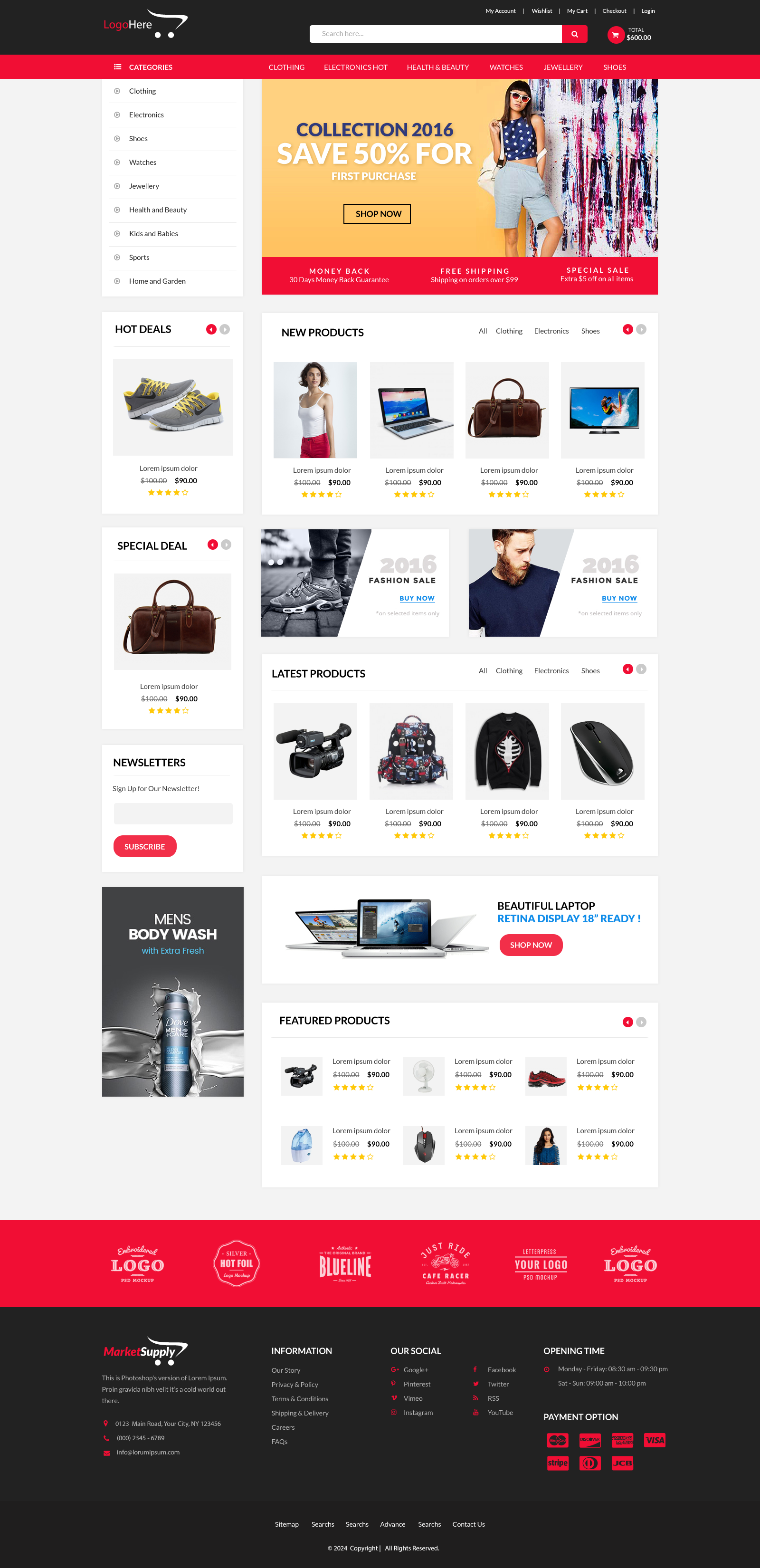Viewport: 760px width, 1568px height.
Task: Click the red search magnifier button
Action: [574, 34]
